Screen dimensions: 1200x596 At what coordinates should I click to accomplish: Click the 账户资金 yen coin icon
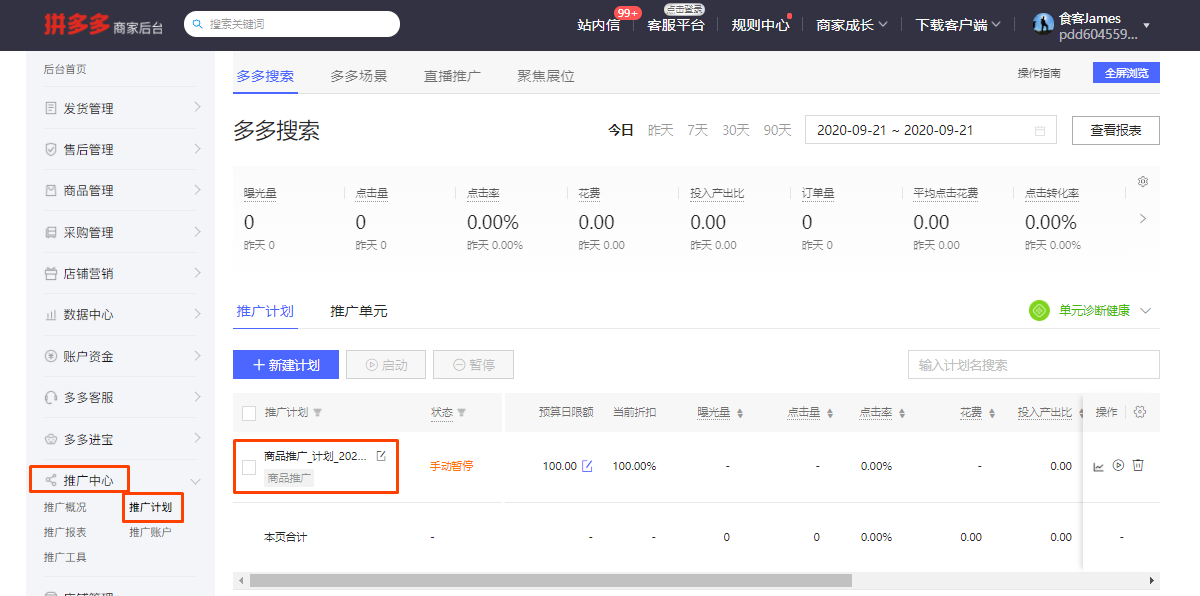point(50,356)
